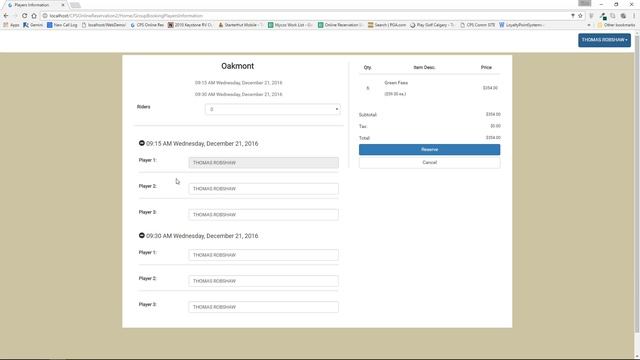
Task: Click the eyedropper extension icon
Action: [x=603, y=16]
